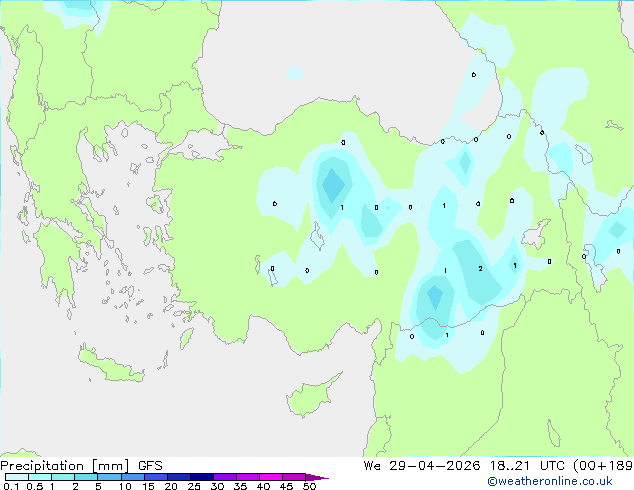Click the 30–35 mm purple legend swatch

click(224, 477)
